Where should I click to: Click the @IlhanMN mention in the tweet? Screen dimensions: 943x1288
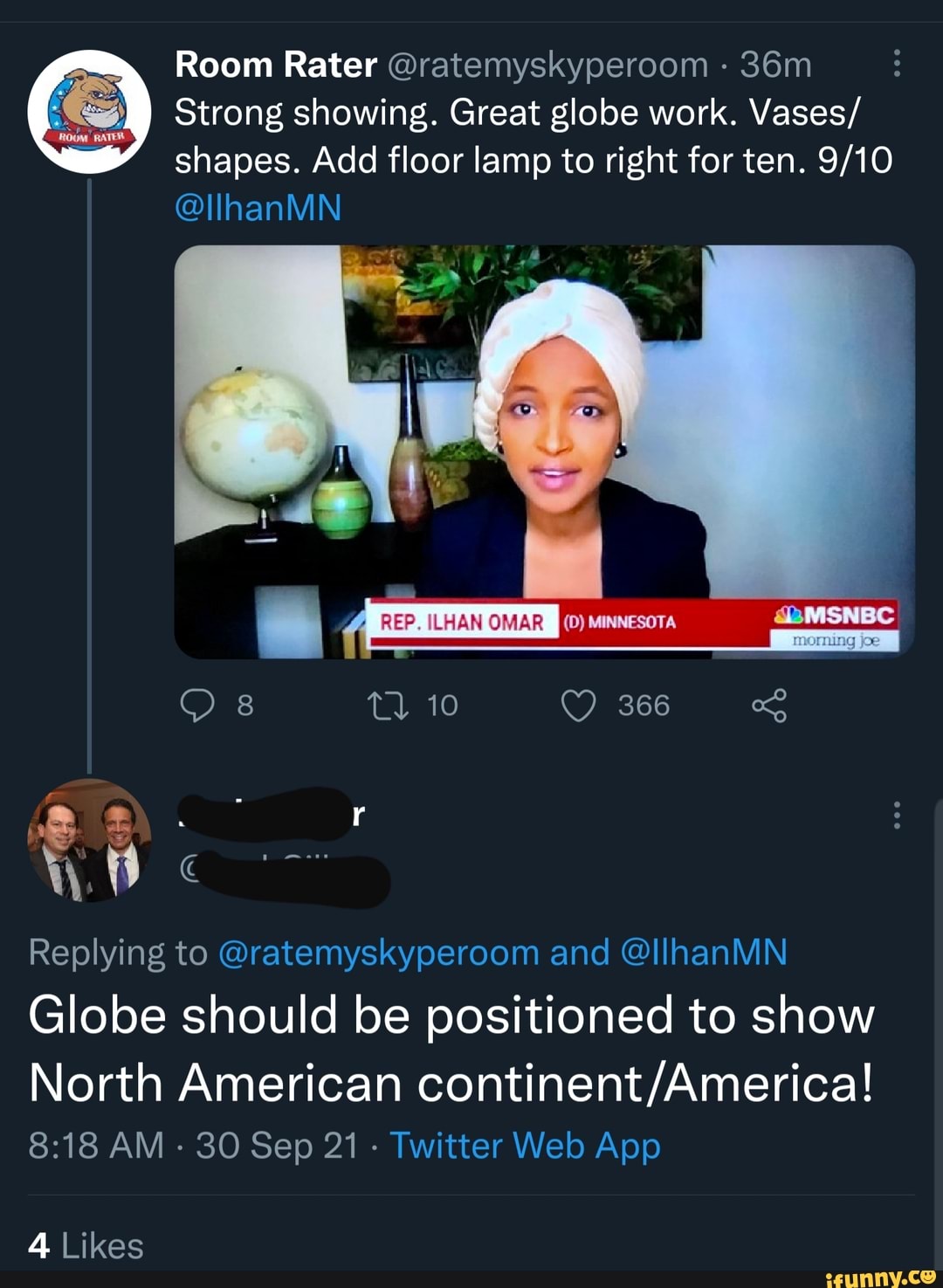(x=258, y=208)
